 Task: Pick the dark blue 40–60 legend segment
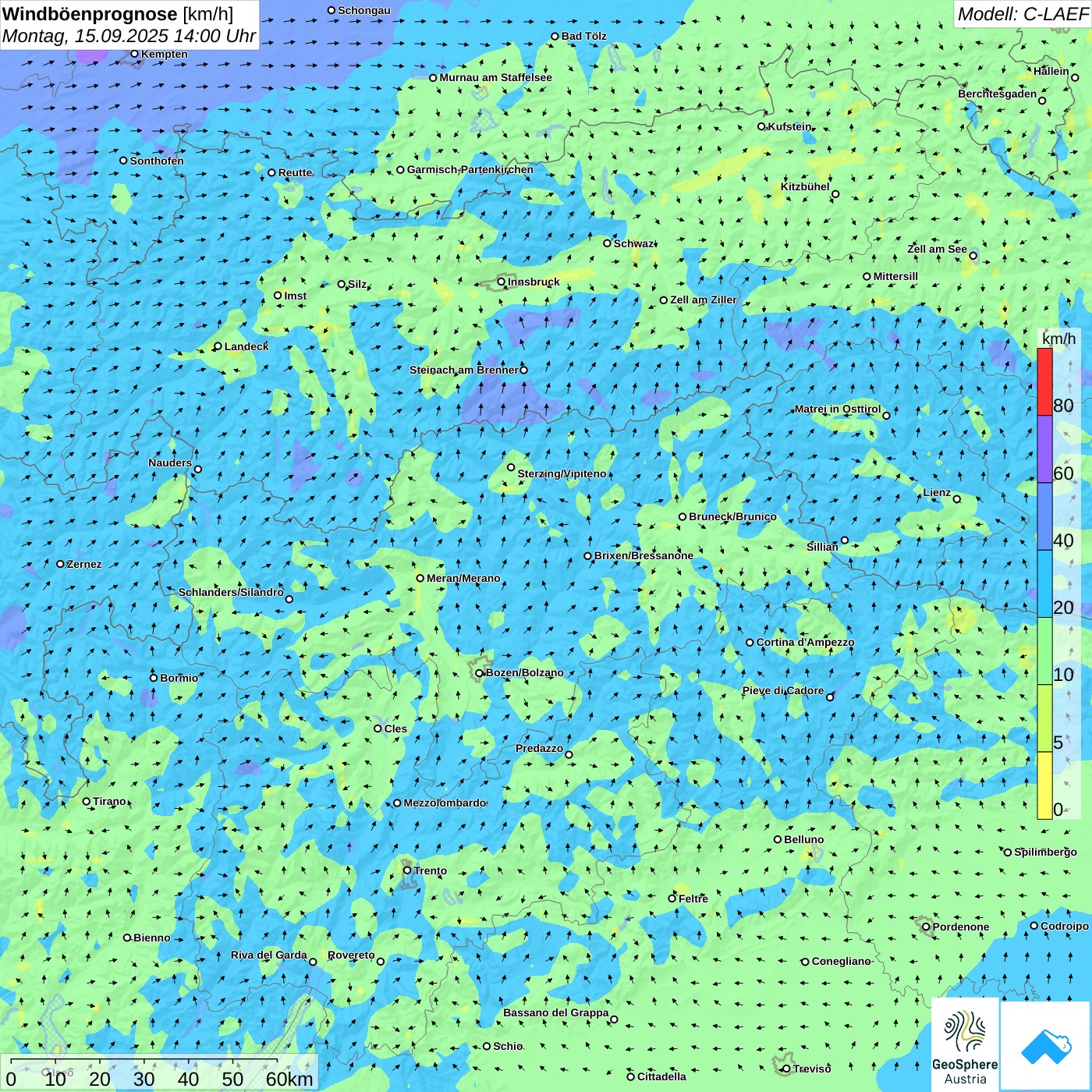1044,517
